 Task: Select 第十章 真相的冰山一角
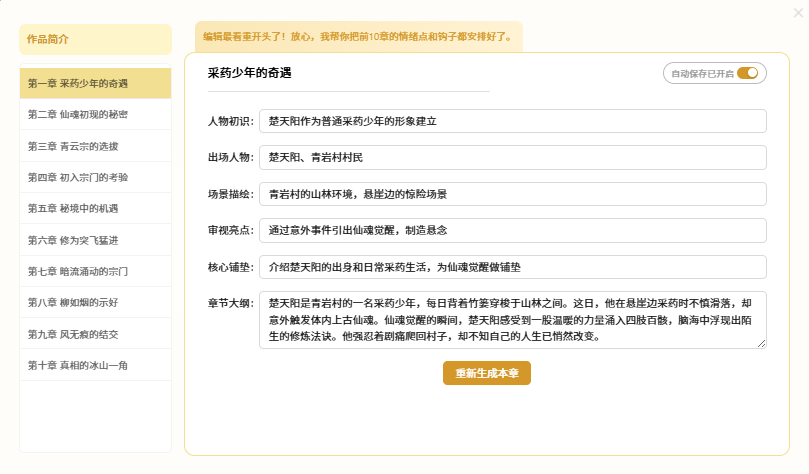pos(95,365)
